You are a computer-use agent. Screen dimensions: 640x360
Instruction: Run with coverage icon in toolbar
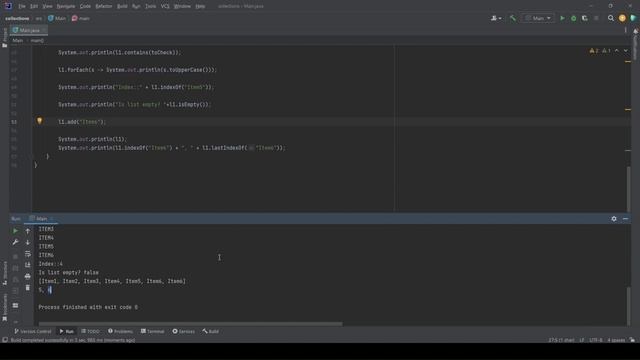click(x=584, y=18)
